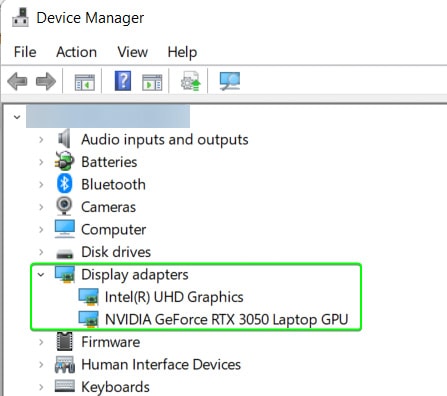Select Intel(R) UHD Graphics device
This screenshot has width=447, height=396.
(x=174, y=297)
